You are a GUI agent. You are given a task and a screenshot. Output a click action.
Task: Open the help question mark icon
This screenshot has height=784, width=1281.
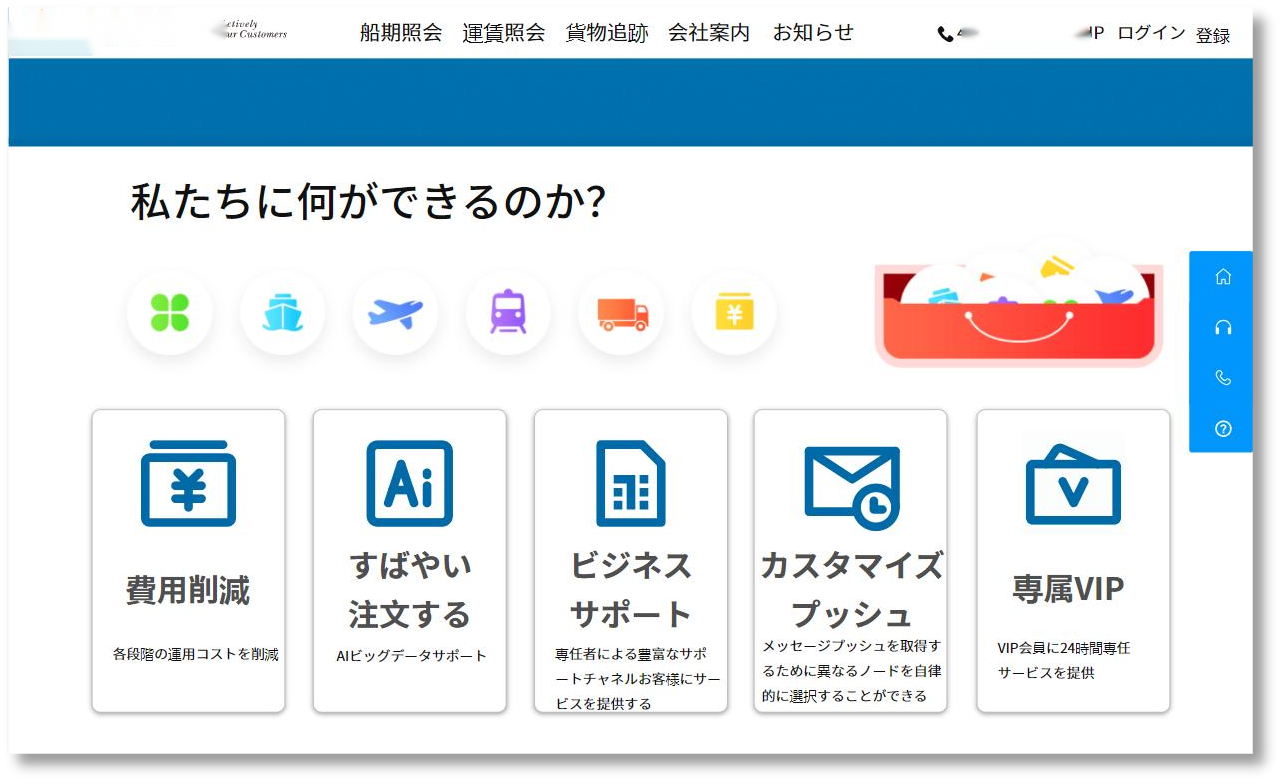click(x=1222, y=429)
